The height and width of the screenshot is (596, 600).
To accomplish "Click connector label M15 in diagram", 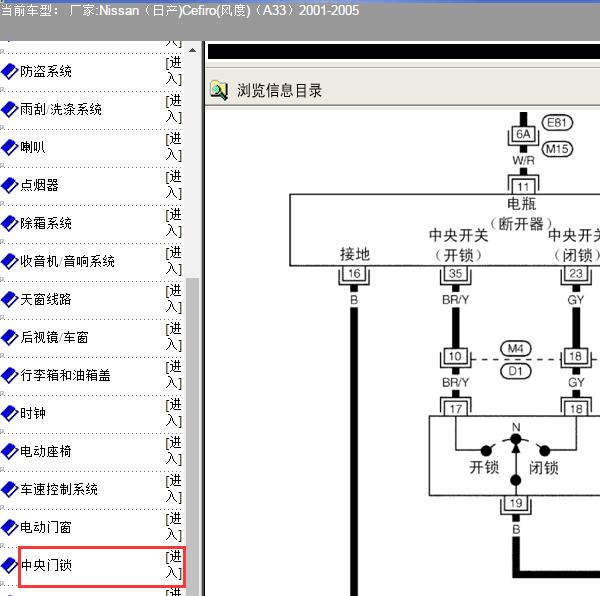I will click(557, 149).
